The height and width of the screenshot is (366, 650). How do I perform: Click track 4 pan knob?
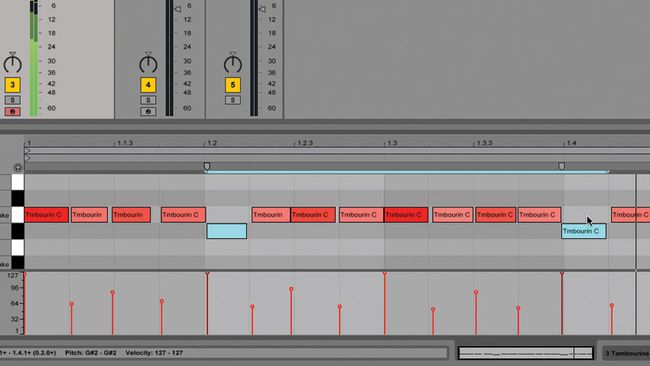tap(148, 63)
